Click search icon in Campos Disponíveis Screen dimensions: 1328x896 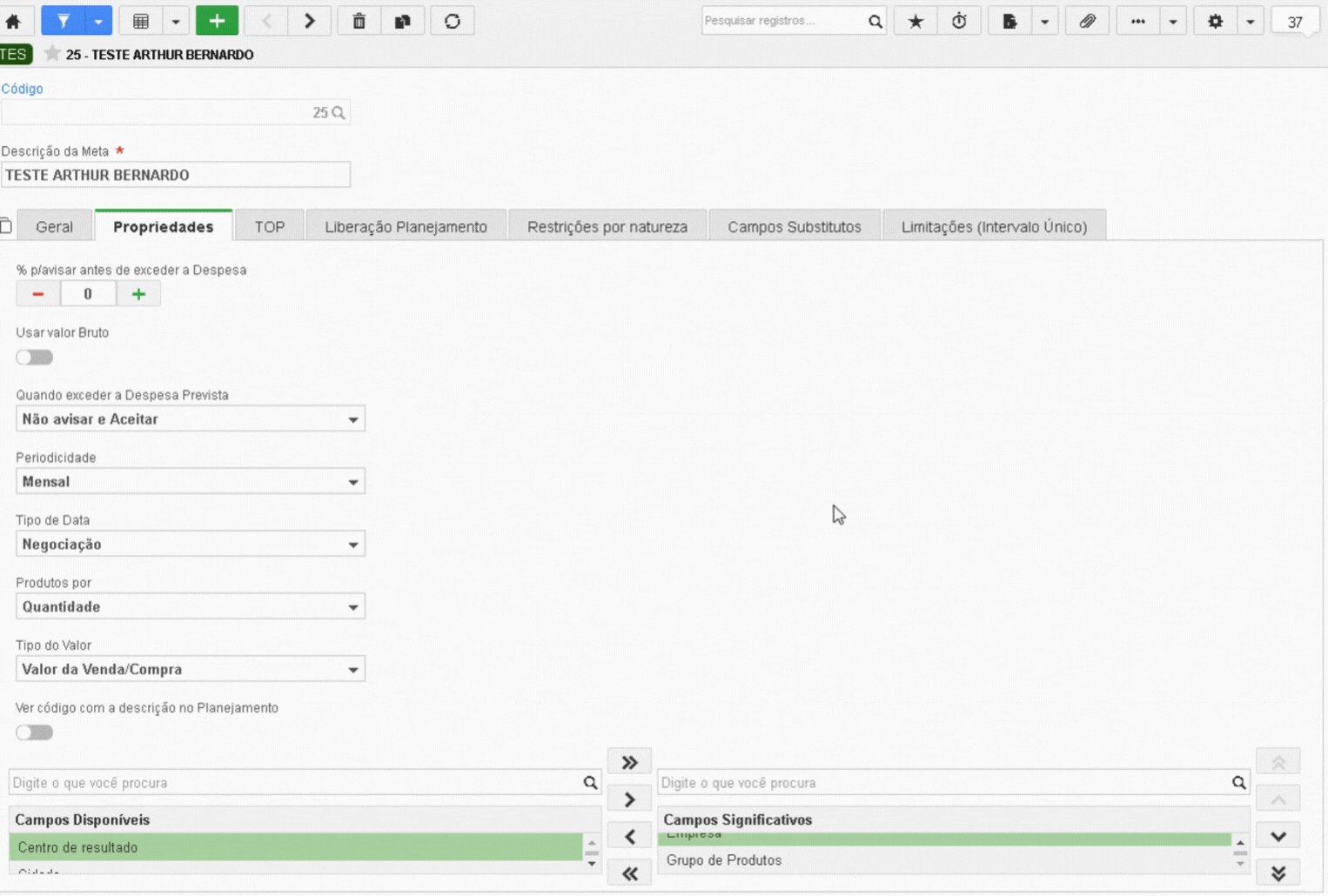(590, 783)
